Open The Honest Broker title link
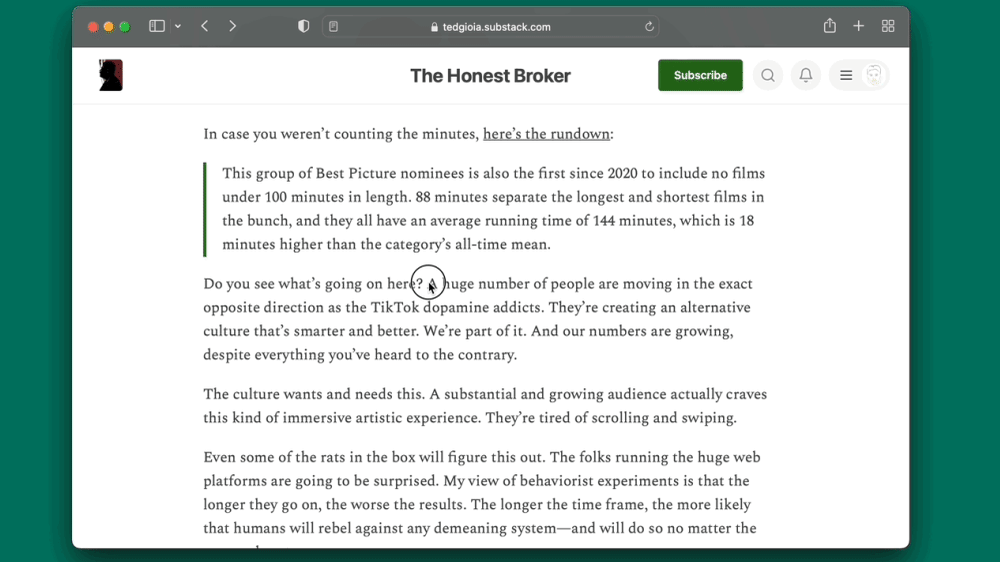The height and width of the screenshot is (562, 1000). tap(490, 75)
